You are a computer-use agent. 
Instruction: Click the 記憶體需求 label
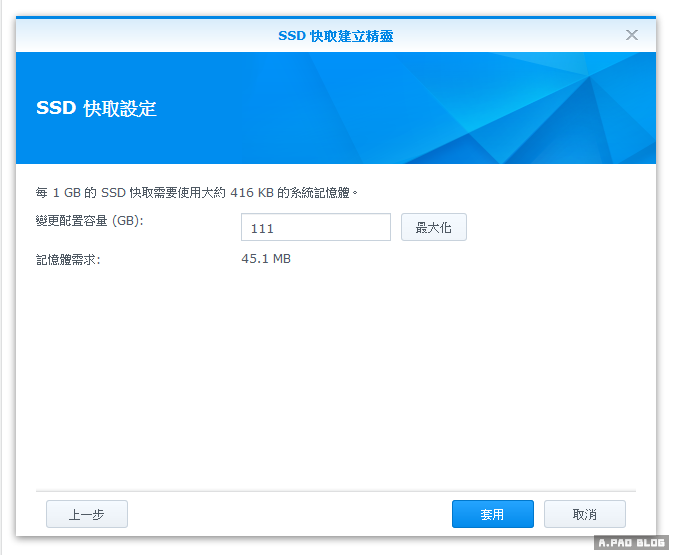coord(68,260)
